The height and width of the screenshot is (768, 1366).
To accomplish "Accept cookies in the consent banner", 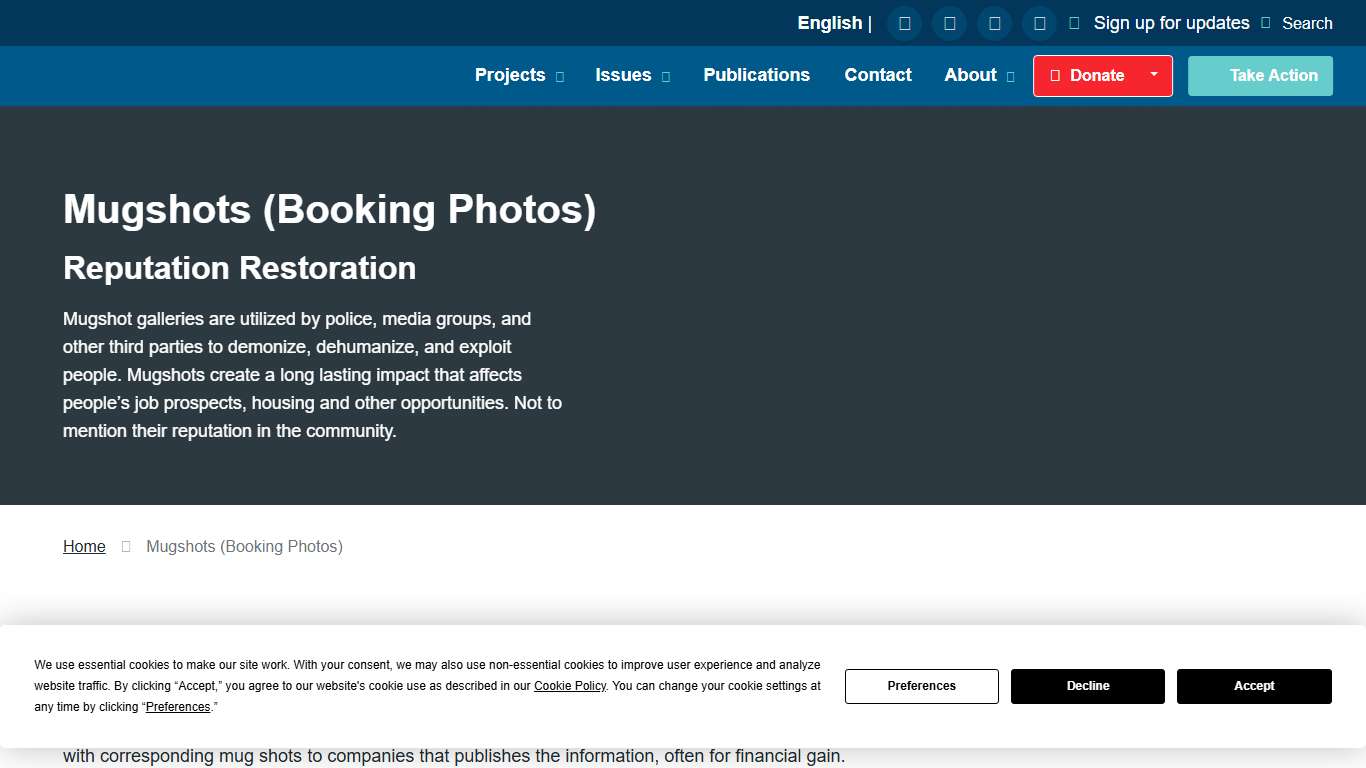I will [1253, 686].
